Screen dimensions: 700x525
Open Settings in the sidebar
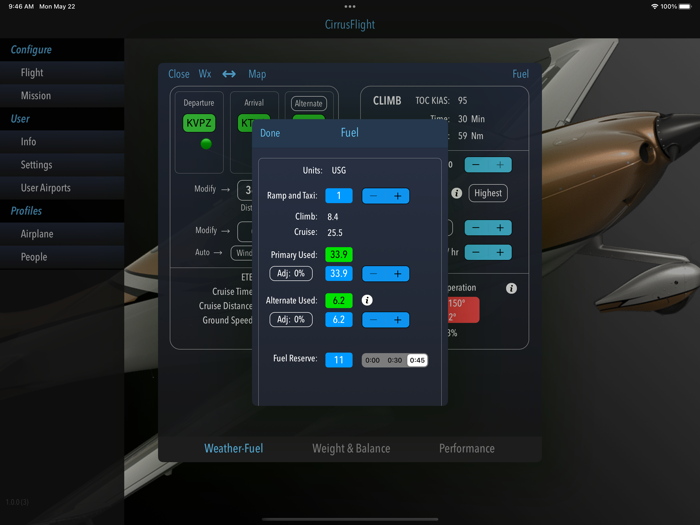pos(62,165)
